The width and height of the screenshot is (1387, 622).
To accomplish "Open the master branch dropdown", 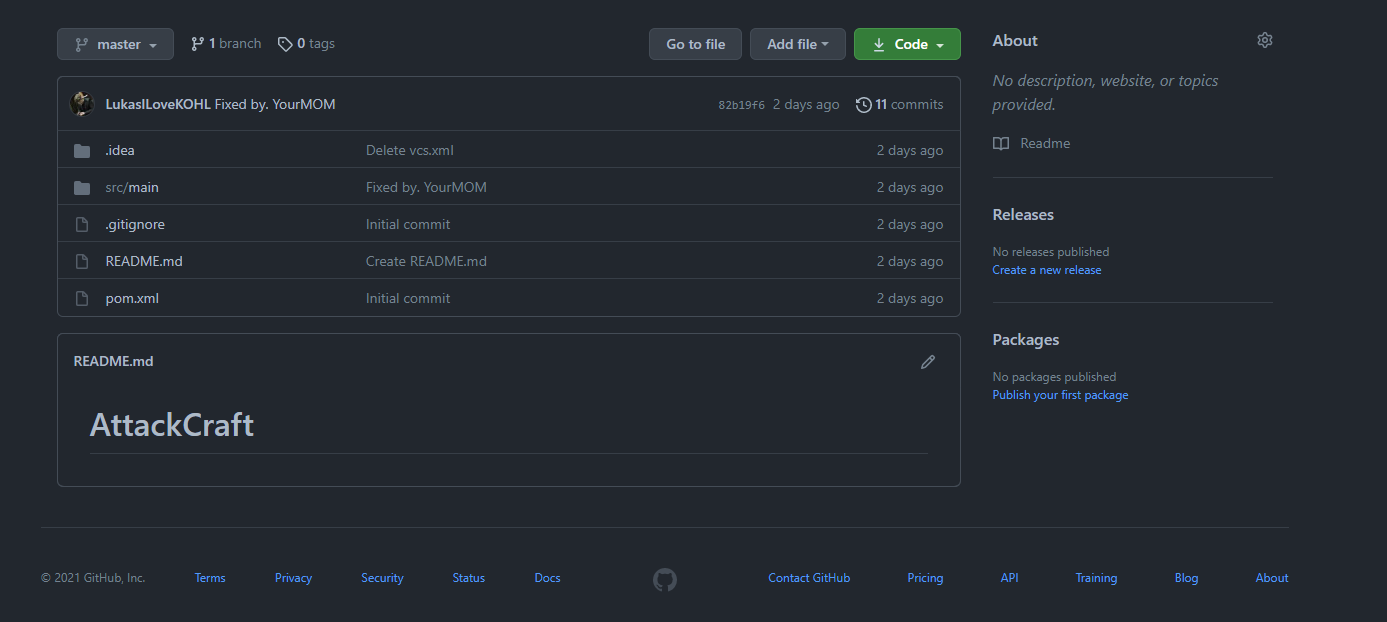I will tap(115, 44).
